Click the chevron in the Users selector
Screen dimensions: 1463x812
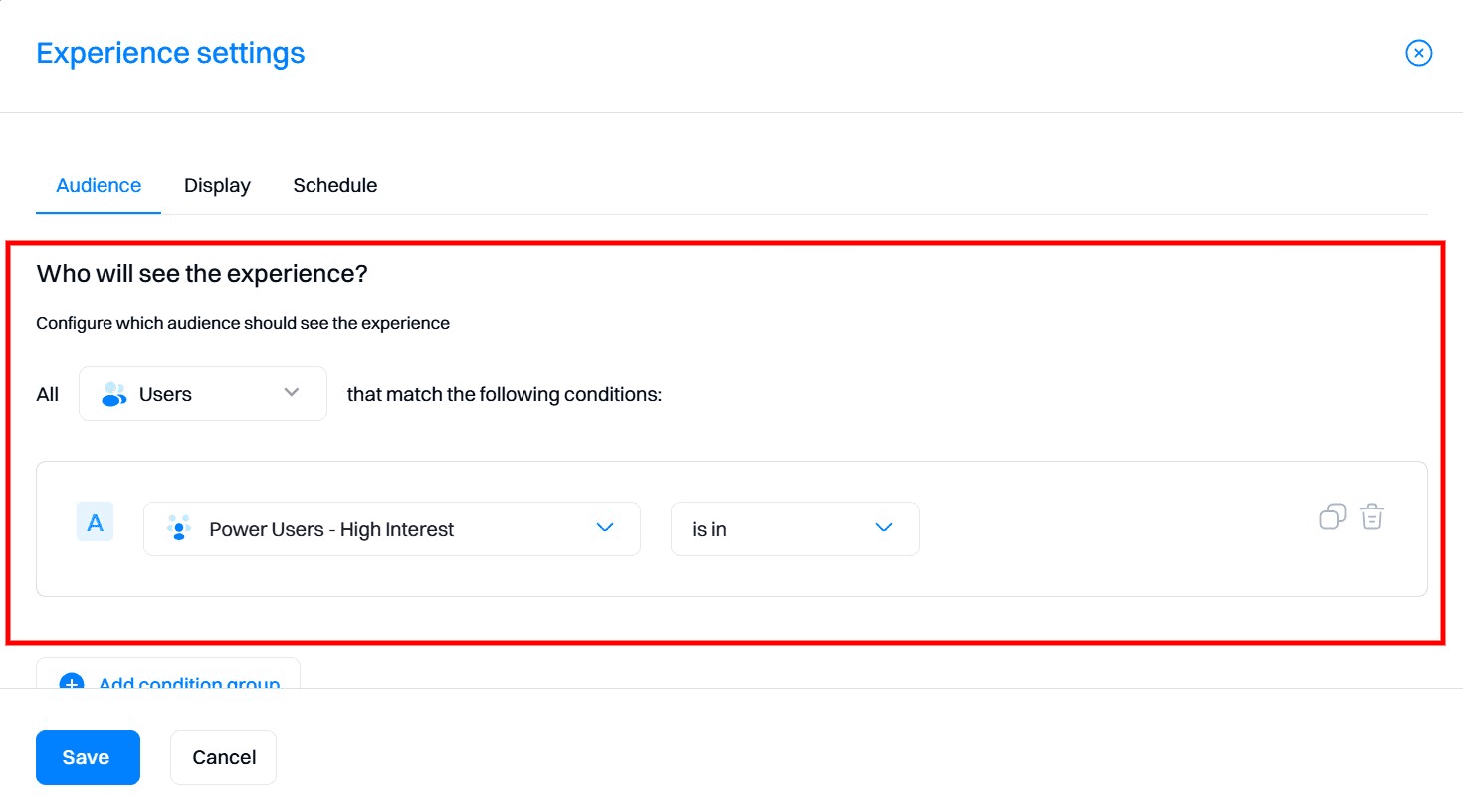290,393
